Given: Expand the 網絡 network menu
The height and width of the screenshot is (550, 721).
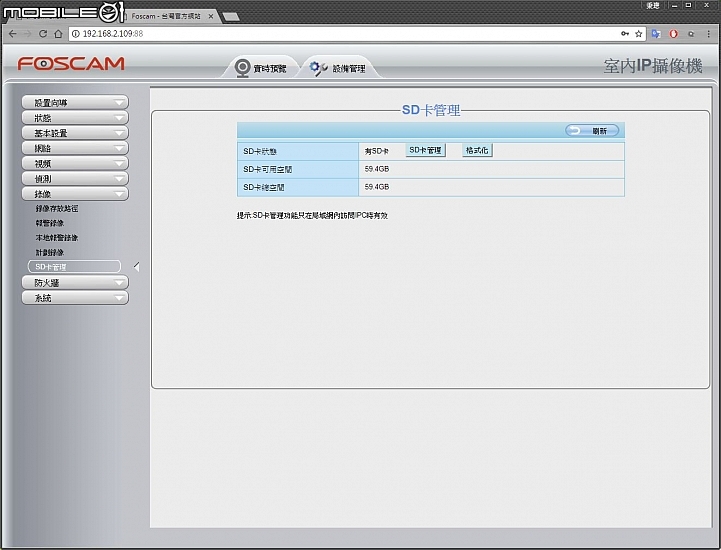Looking at the screenshot, I should coord(75,148).
